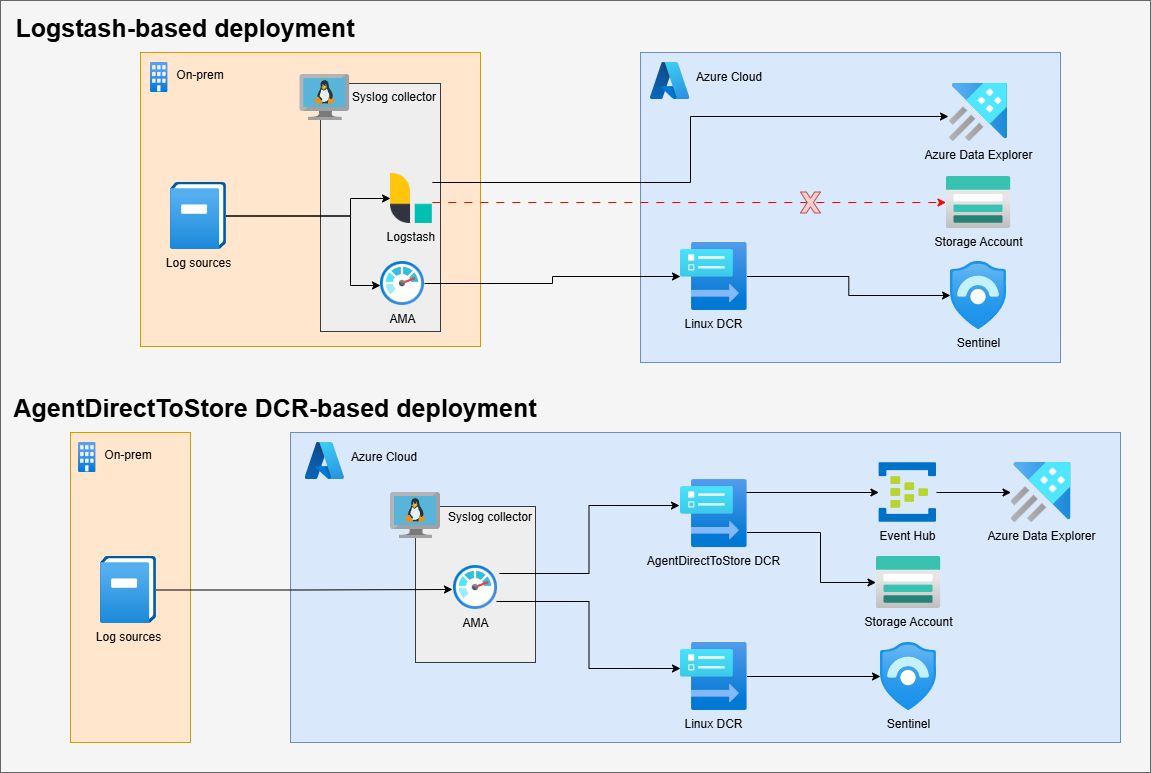Image resolution: width=1151 pixels, height=773 pixels.
Task: Click the Linux DCR icon in the bottom diagram
Action: (x=713, y=676)
